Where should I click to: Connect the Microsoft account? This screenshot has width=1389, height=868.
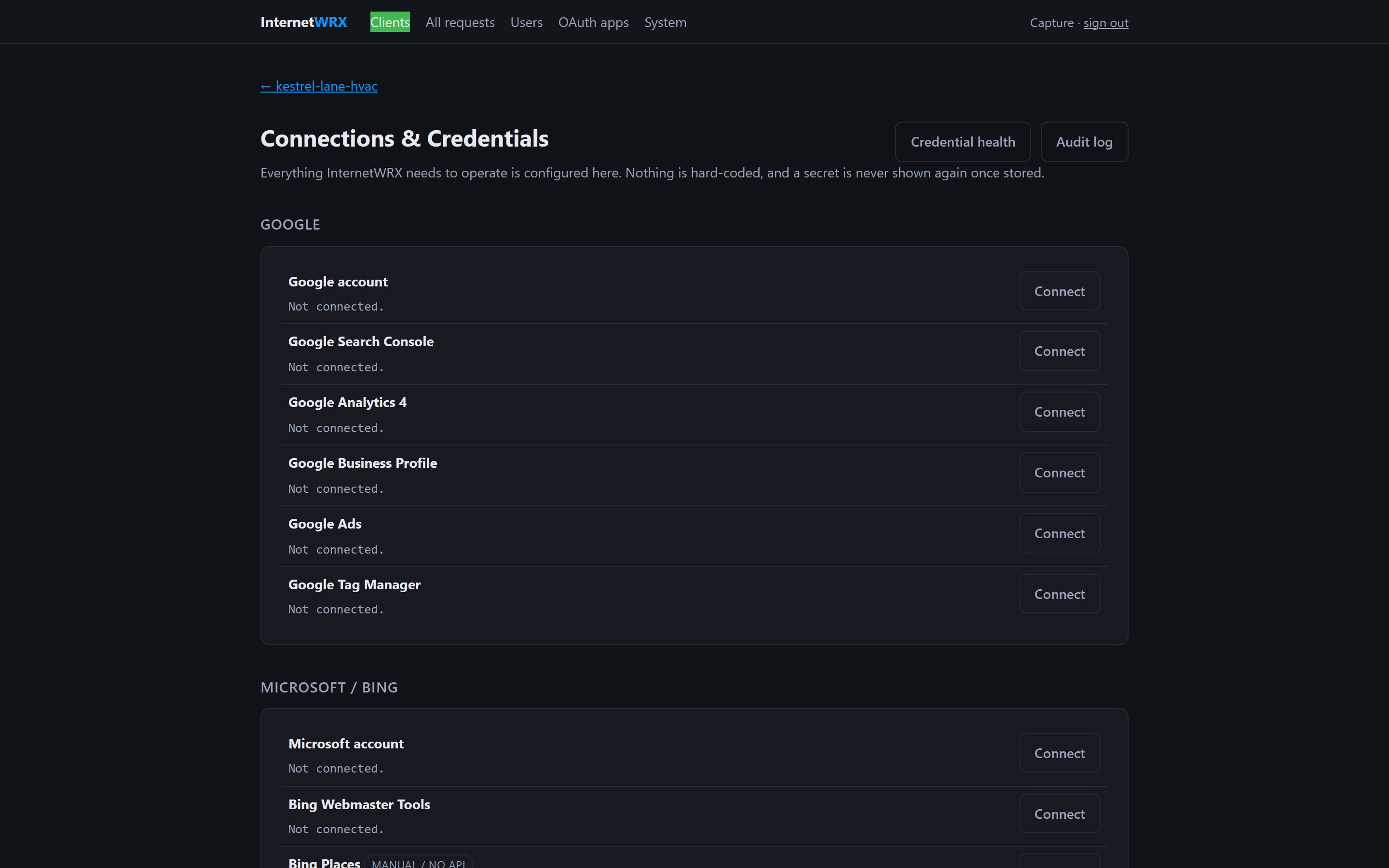(1059, 753)
